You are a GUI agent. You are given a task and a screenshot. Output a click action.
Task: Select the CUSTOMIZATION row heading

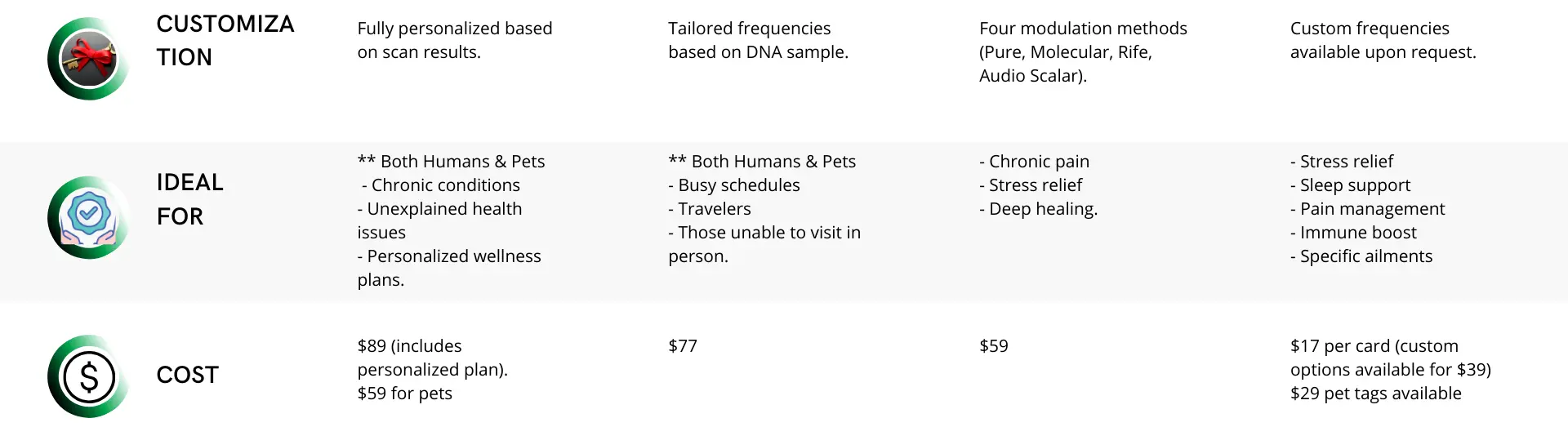pos(225,40)
